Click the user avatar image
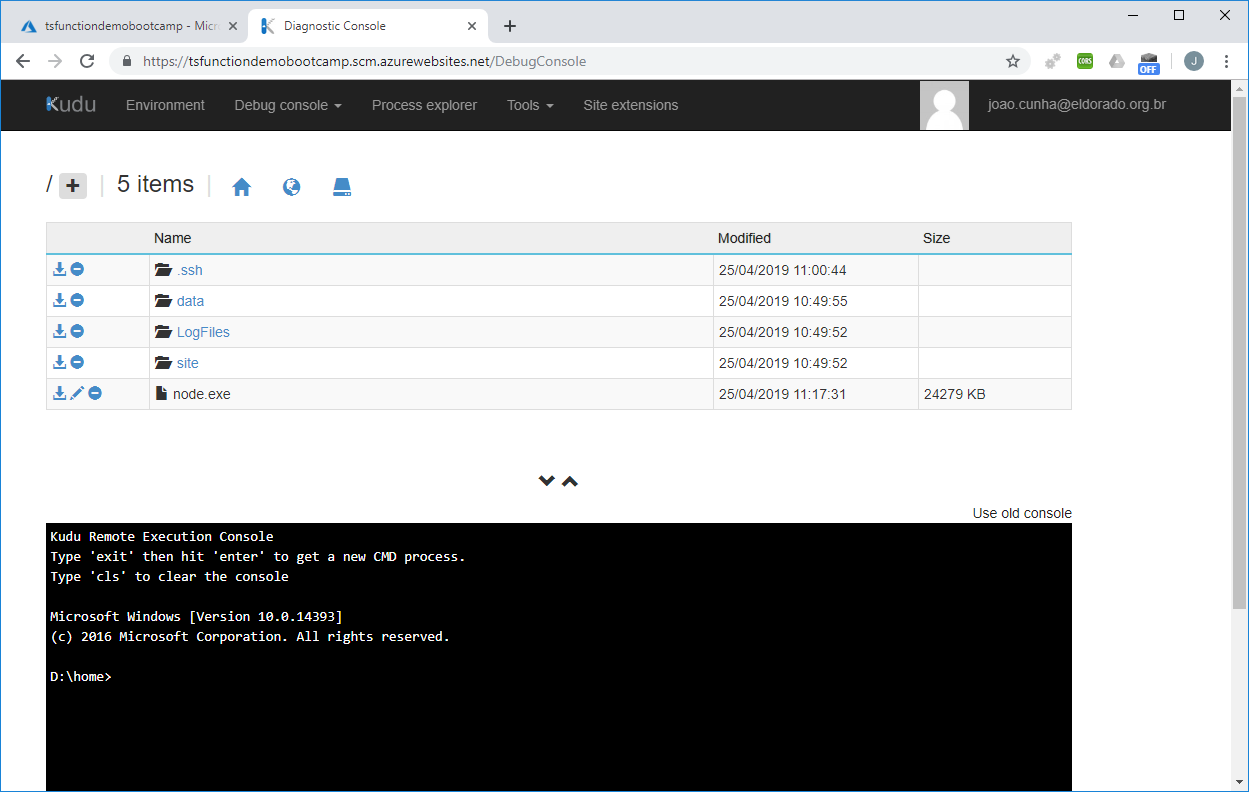1249x792 pixels. coord(944,105)
